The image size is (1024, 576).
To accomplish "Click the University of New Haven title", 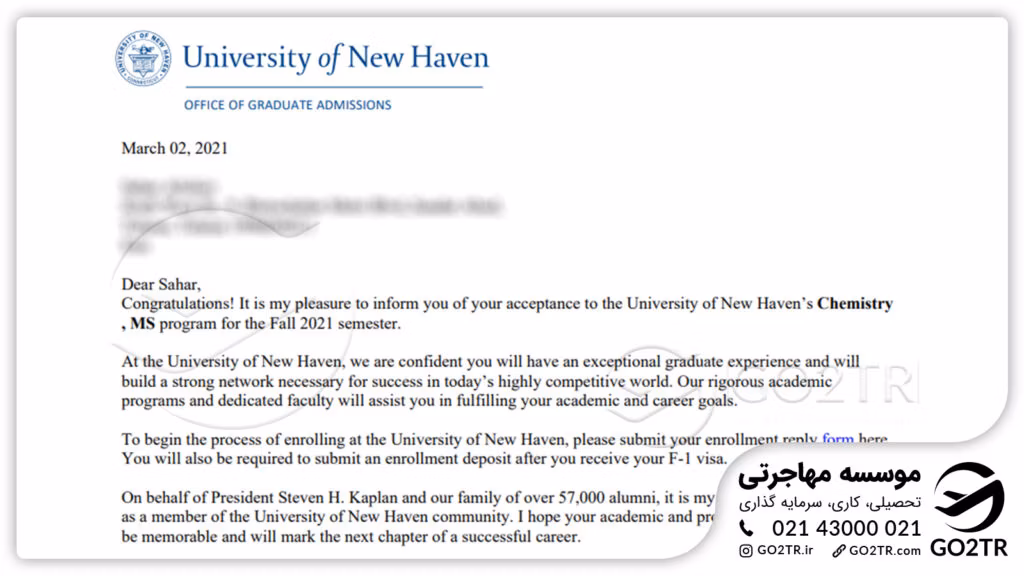I will pos(336,57).
